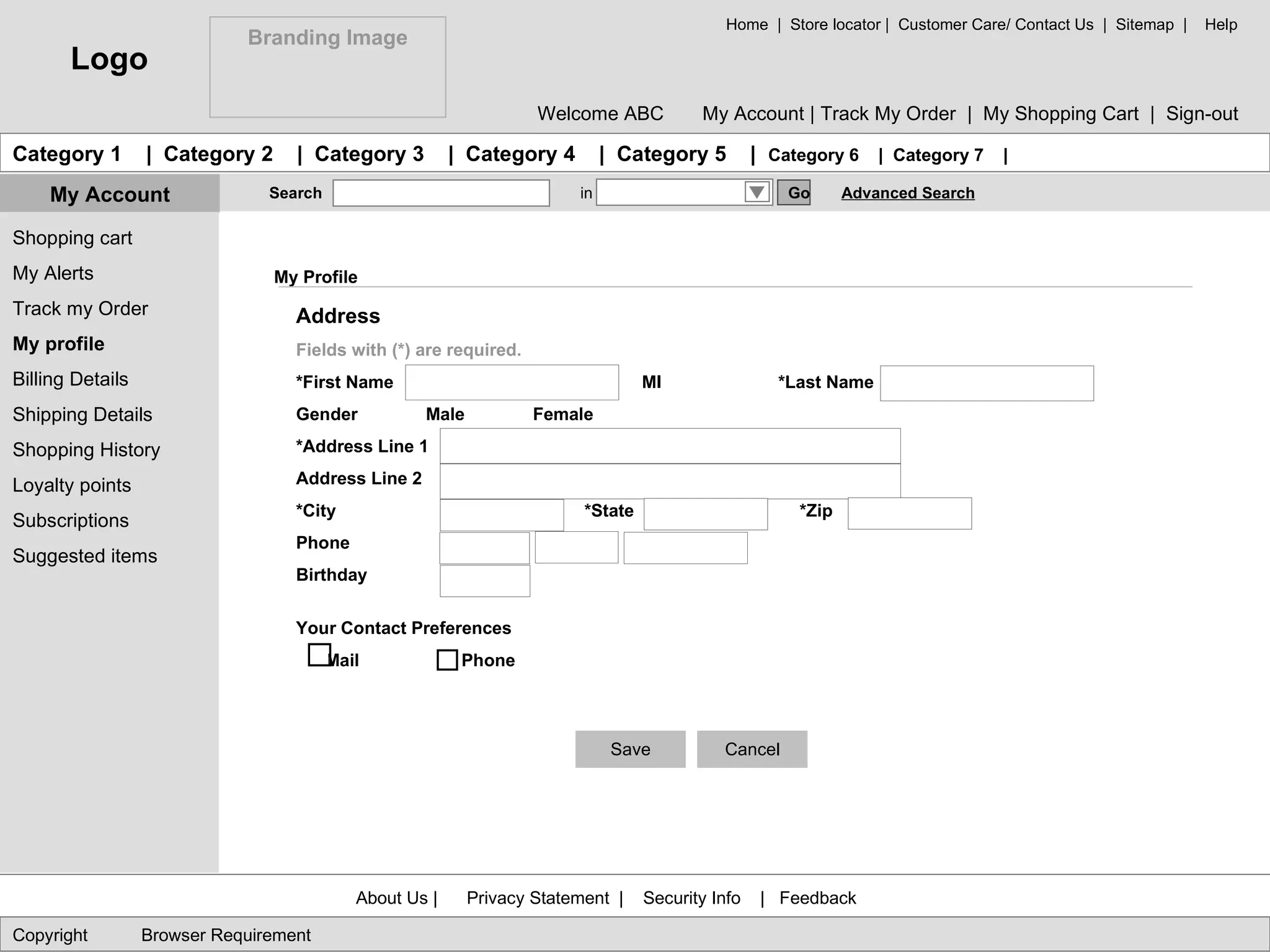Choose the Female gender option
The height and width of the screenshot is (952, 1270).
click(x=562, y=414)
